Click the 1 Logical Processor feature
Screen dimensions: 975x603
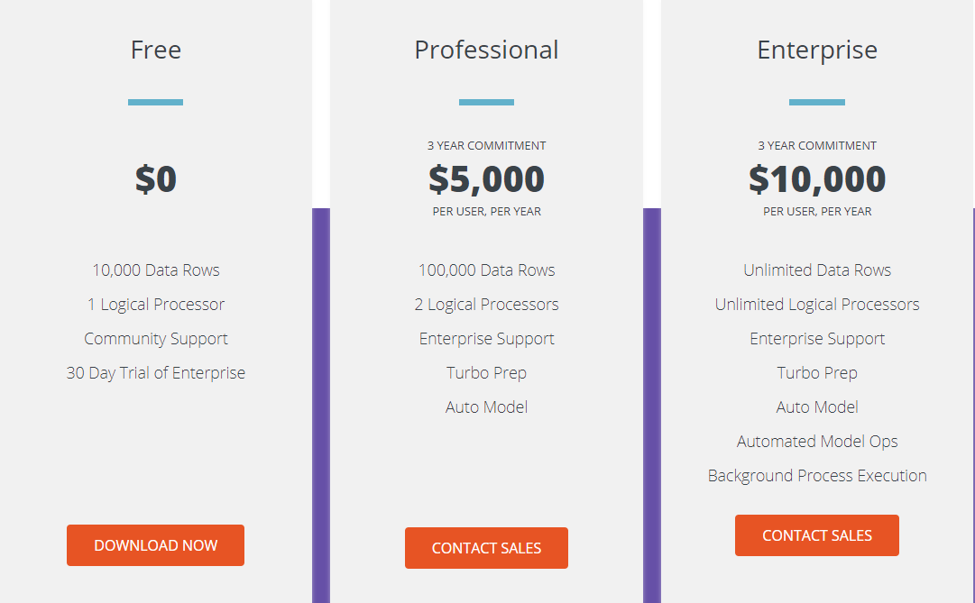click(156, 304)
